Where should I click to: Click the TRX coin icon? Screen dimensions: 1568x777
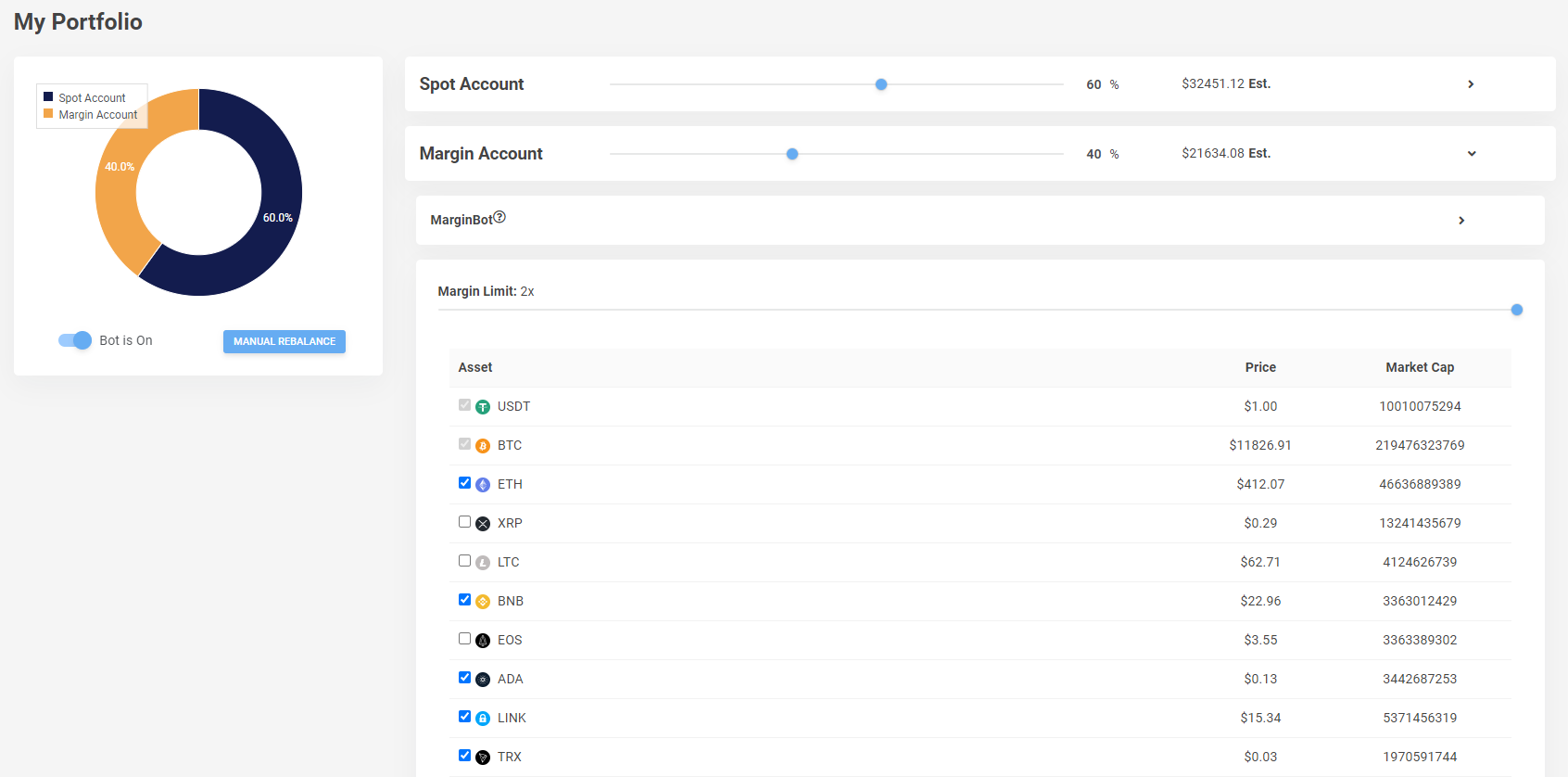tap(483, 758)
